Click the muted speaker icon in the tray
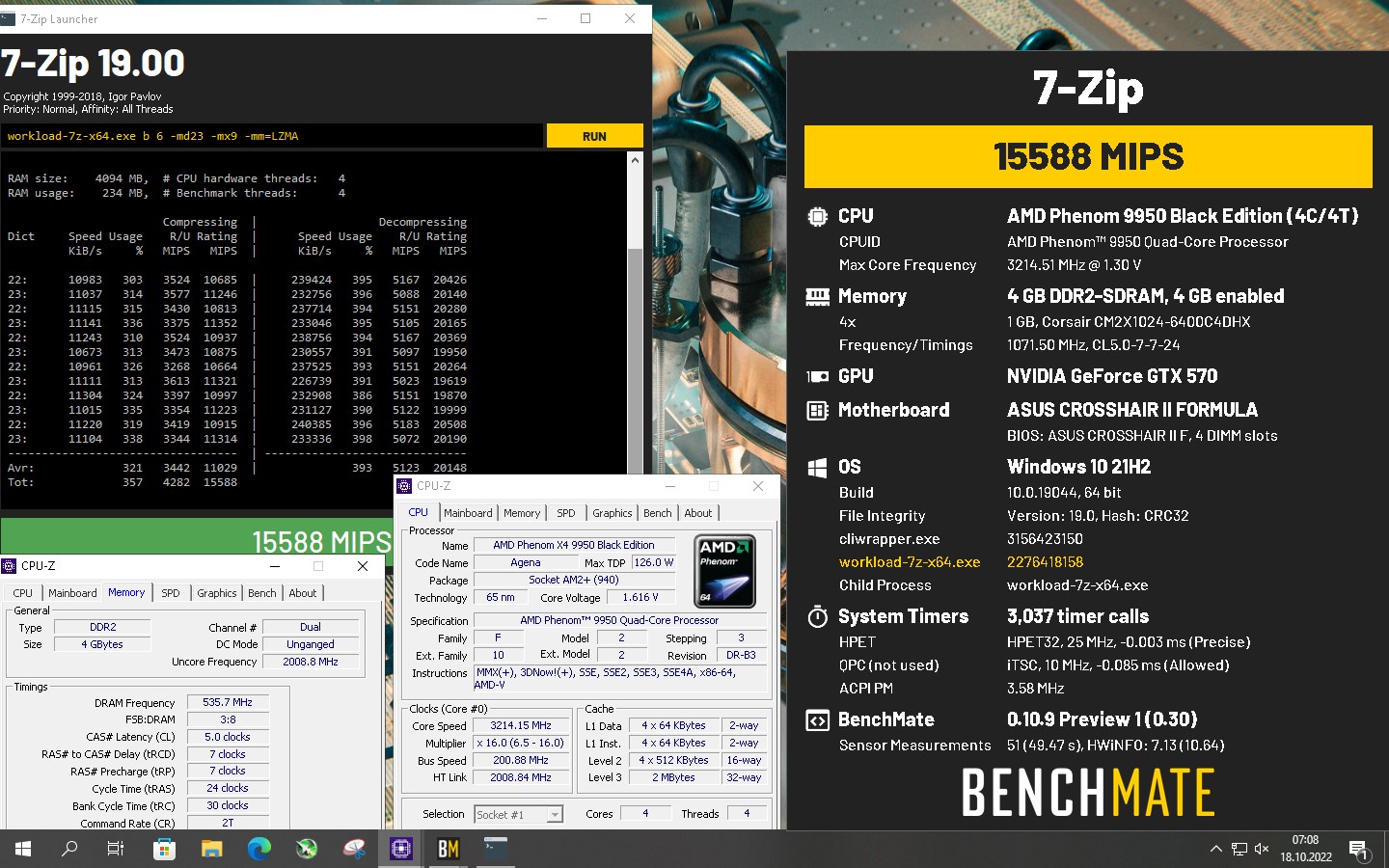Viewport: 1389px width, 868px height. (1262, 849)
